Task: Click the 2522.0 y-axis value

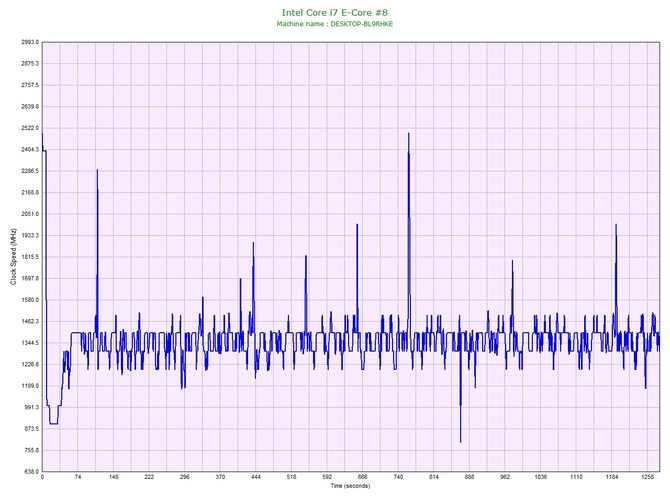Action: click(x=30, y=128)
